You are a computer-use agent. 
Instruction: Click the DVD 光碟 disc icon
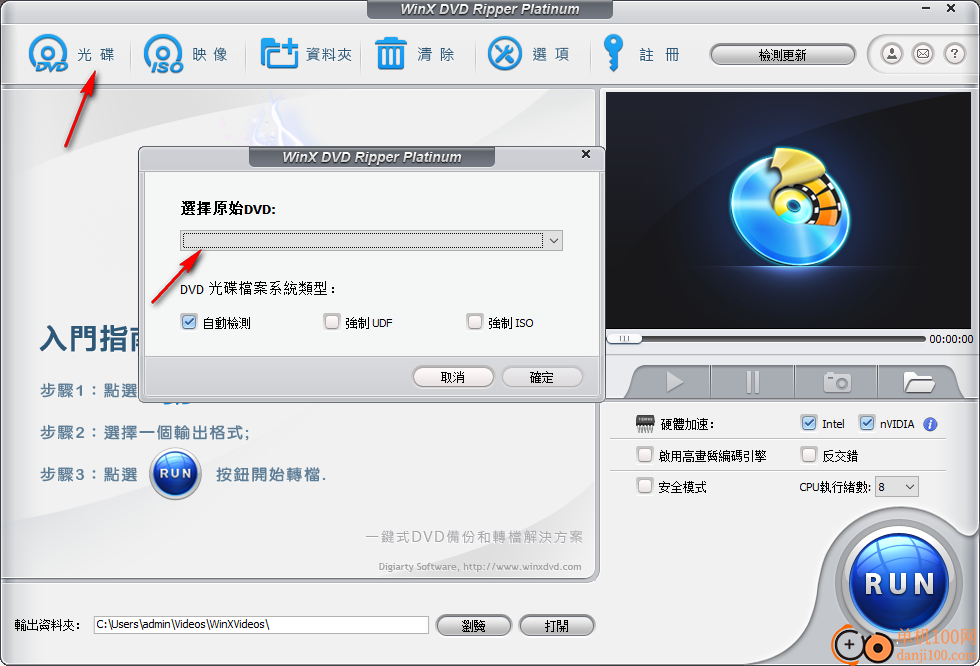[48, 54]
